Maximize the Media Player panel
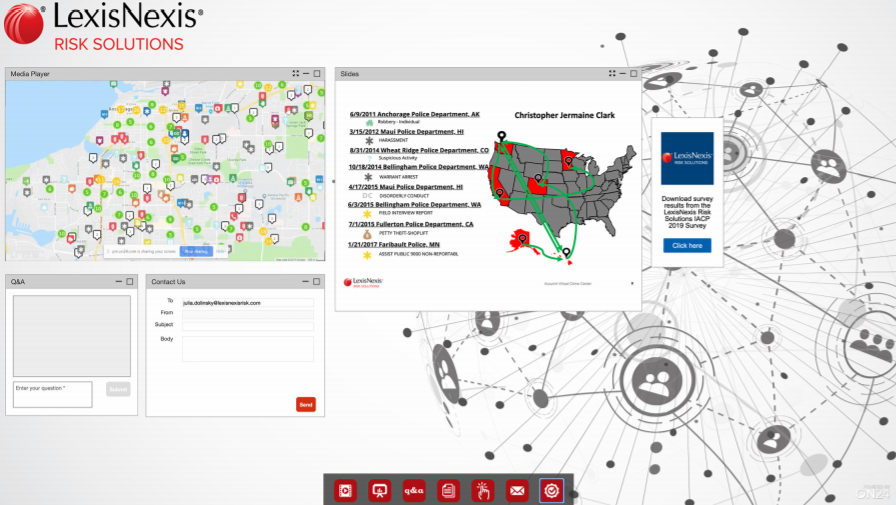The width and height of the screenshot is (896, 505). point(317,74)
